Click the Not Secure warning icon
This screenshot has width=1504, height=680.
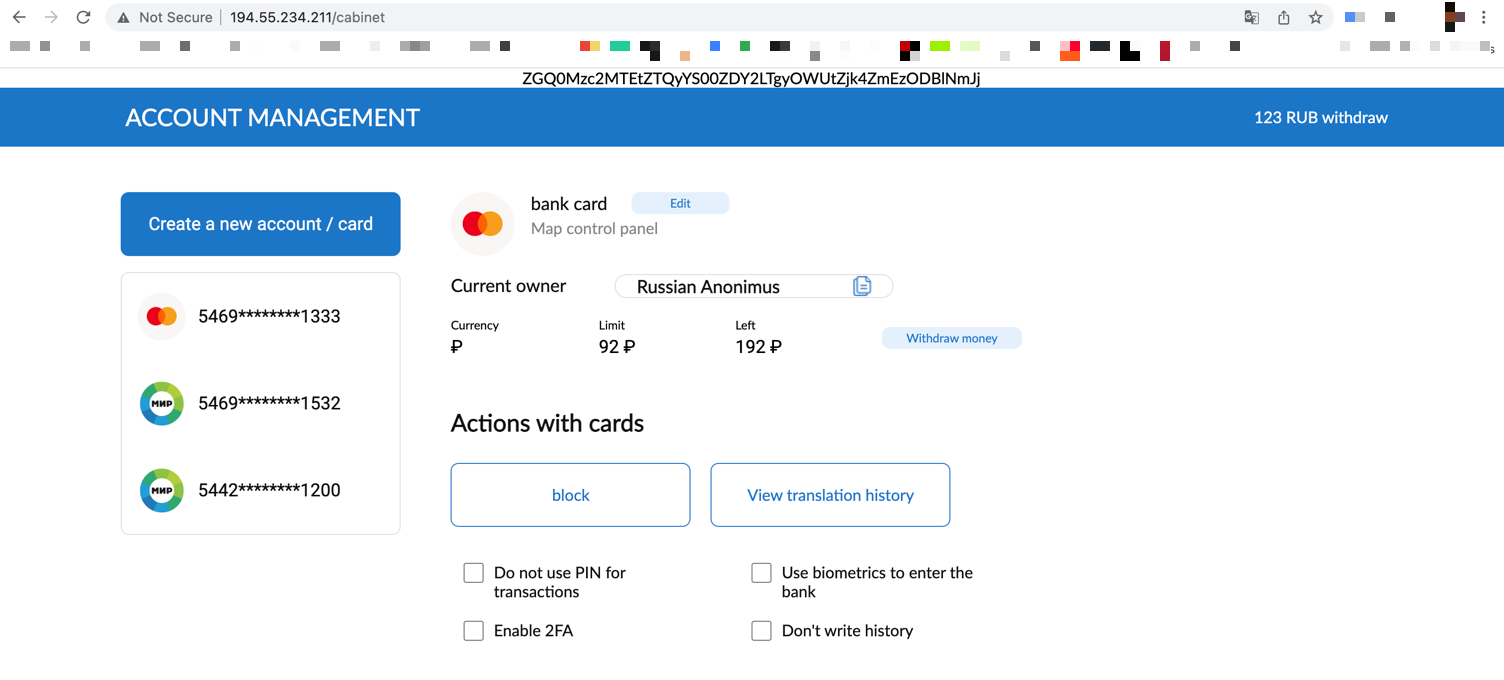tap(123, 17)
